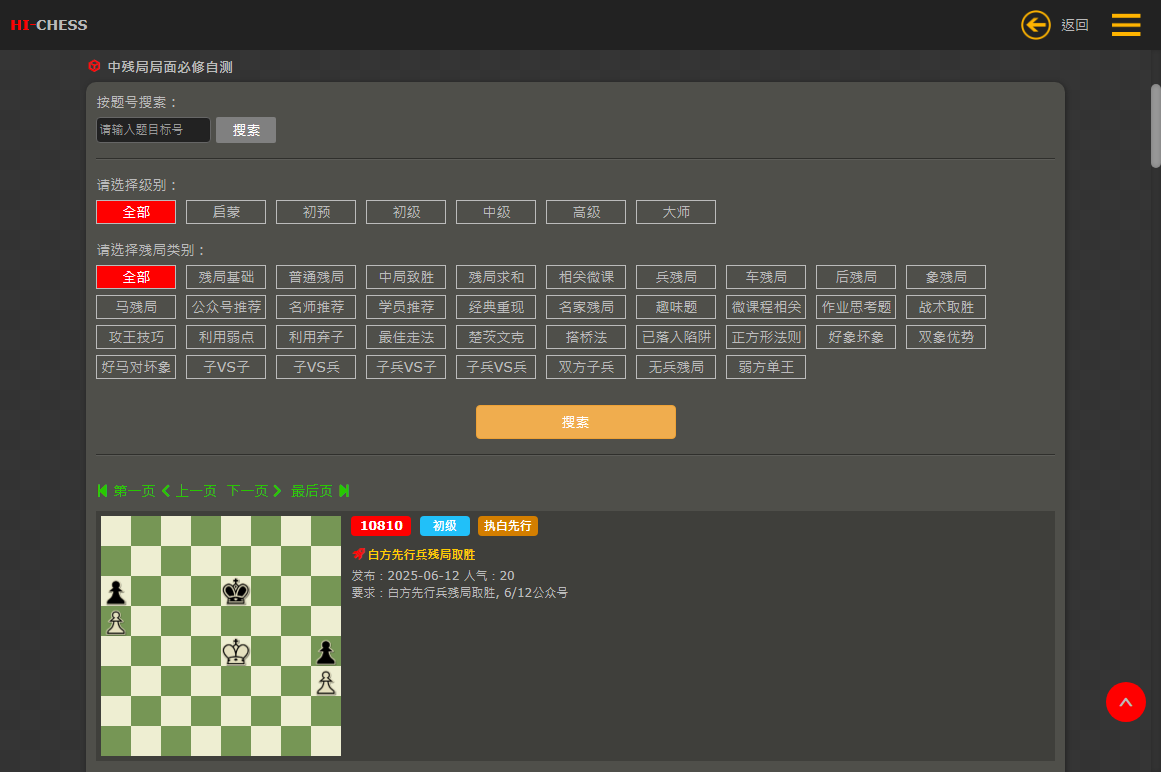Select the 普通残局 category
Image resolution: width=1161 pixels, height=772 pixels.
pyautogui.click(x=316, y=277)
